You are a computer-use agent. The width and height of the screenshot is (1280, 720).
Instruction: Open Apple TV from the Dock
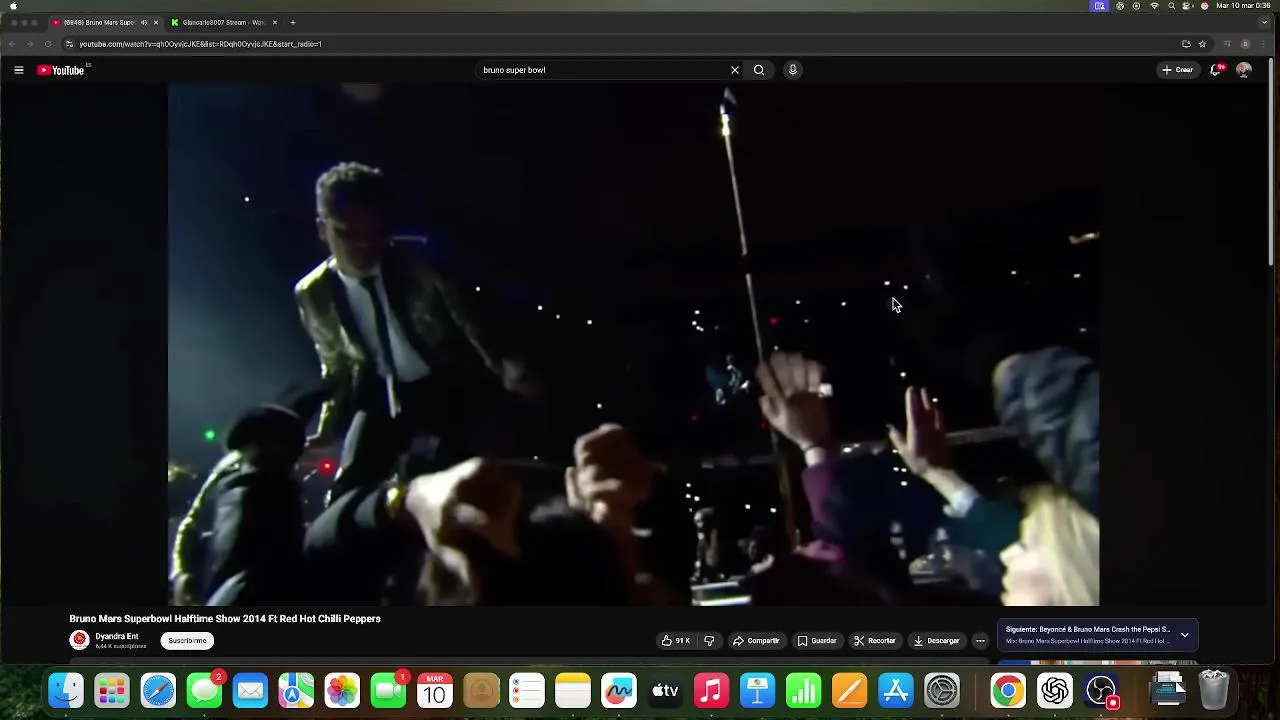[665, 690]
